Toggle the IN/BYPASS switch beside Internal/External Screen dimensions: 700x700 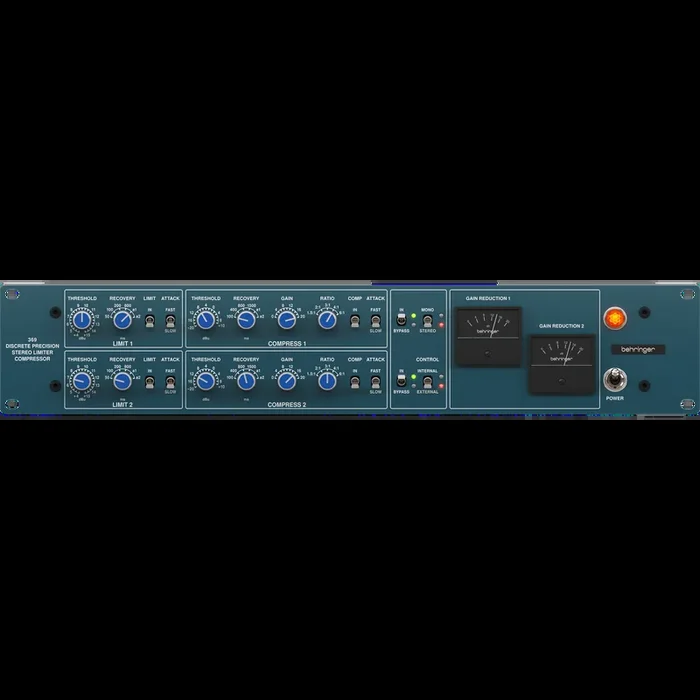401,381
